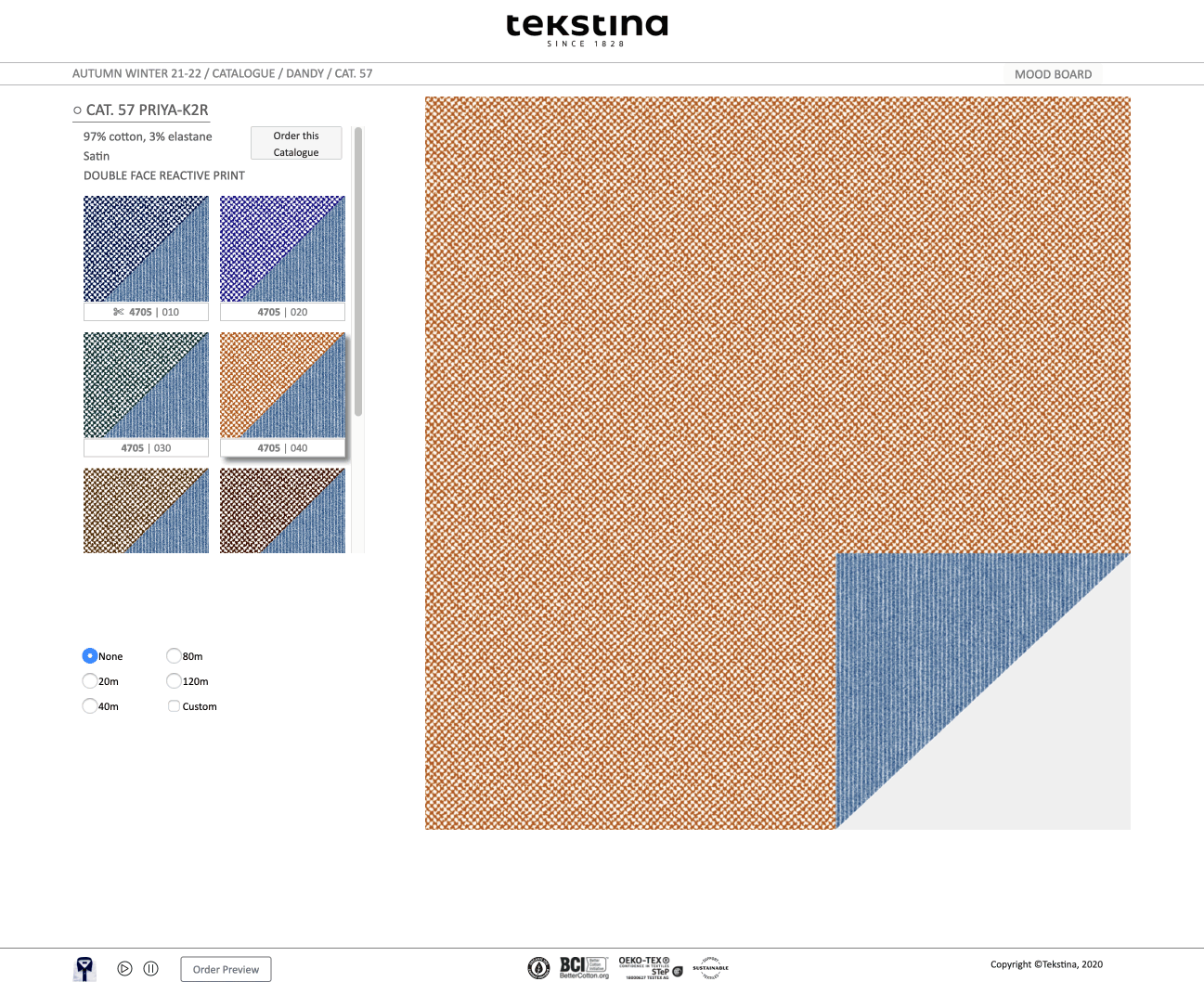The image size is (1204, 982).
Task: Click the '97% cotton, 3% elastane' text
Action: pyautogui.click(x=148, y=136)
